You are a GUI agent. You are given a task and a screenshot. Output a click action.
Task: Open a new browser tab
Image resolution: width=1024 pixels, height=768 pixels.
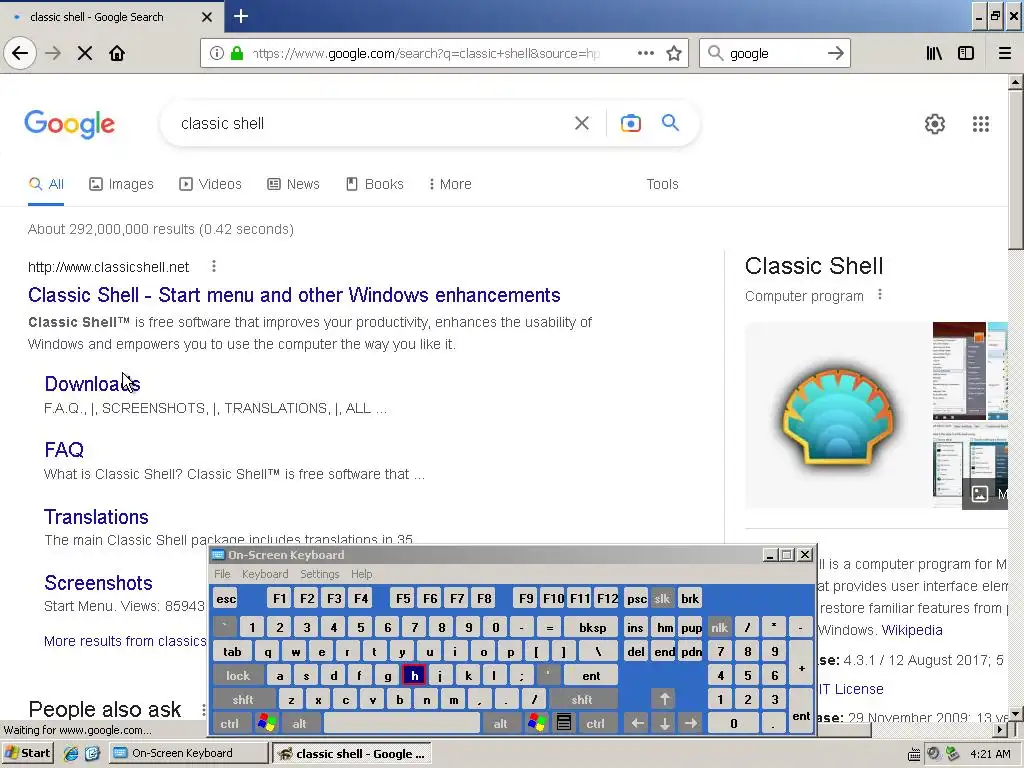click(241, 16)
